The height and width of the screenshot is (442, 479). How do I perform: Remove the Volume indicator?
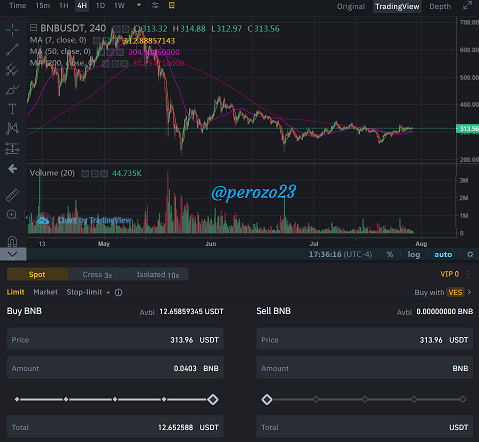tap(104, 174)
